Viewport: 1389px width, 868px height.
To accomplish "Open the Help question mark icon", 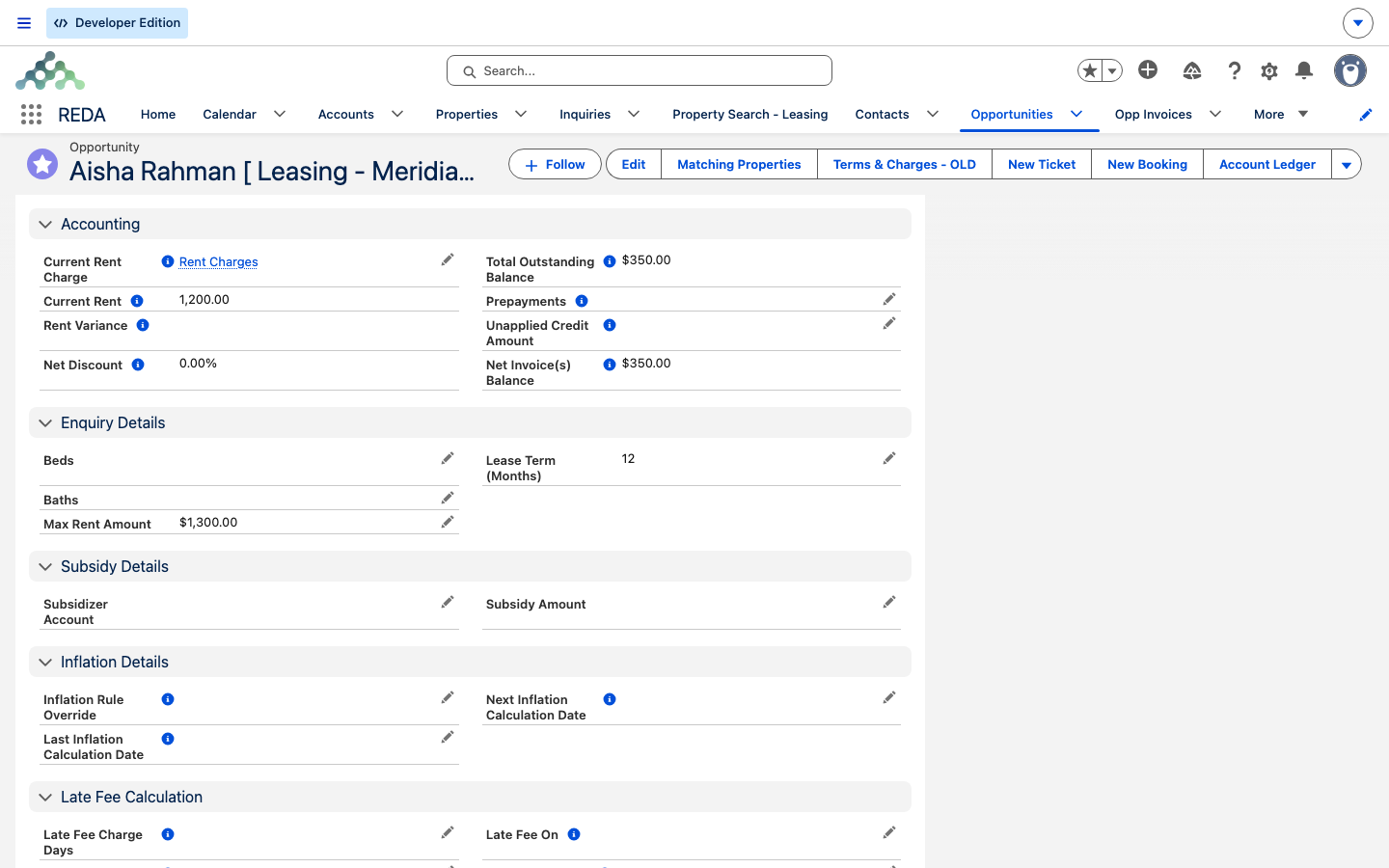I will point(1235,70).
